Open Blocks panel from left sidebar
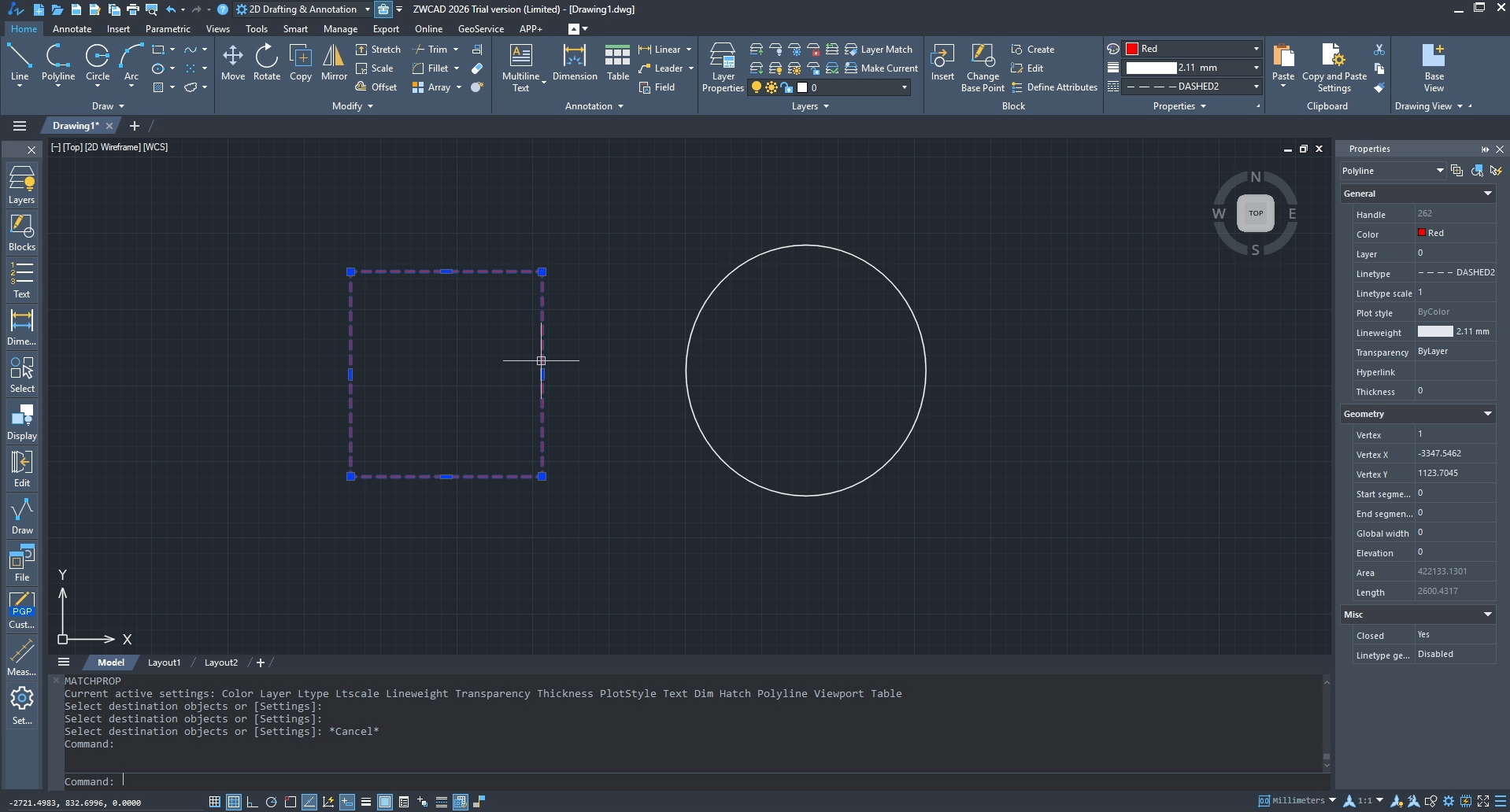1510x812 pixels. (x=22, y=232)
